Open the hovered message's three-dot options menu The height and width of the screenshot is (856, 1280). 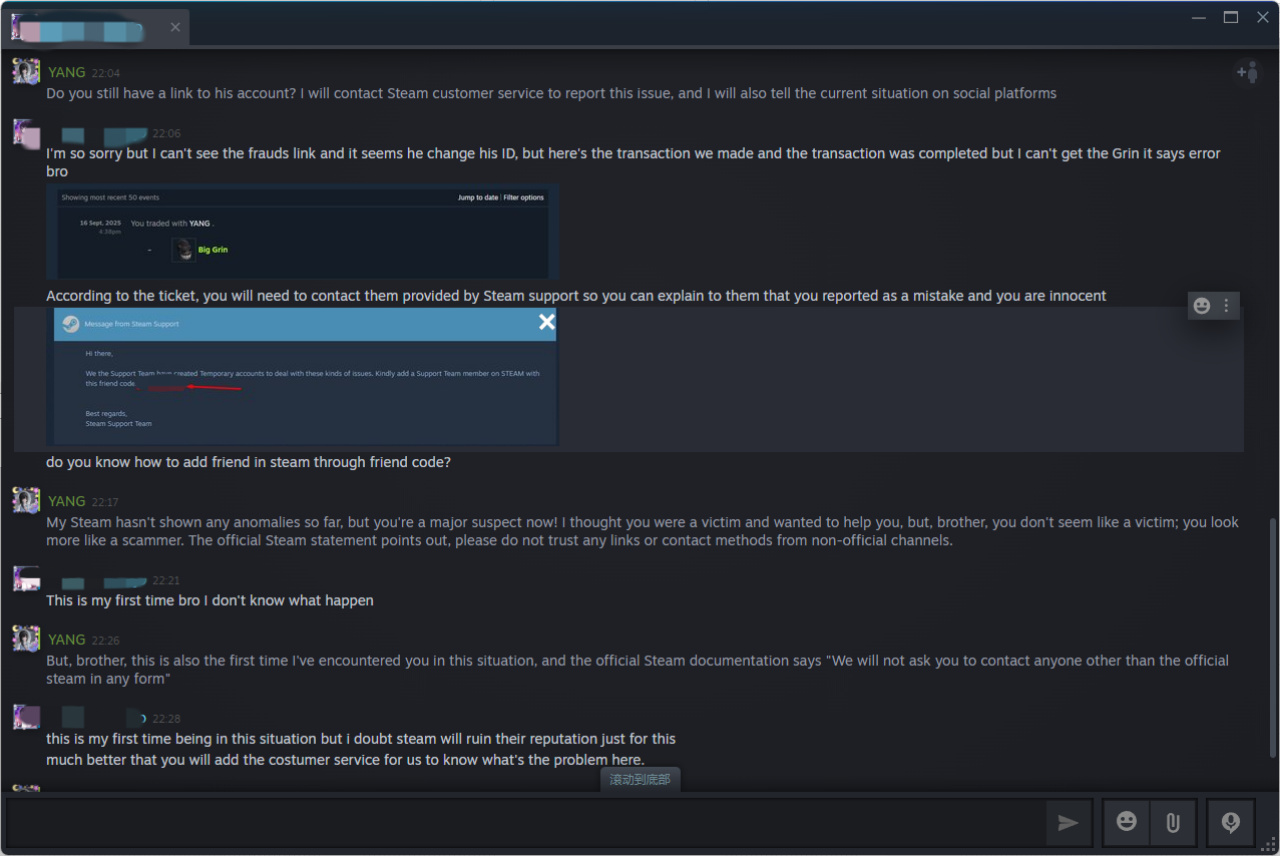point(1227,306)
